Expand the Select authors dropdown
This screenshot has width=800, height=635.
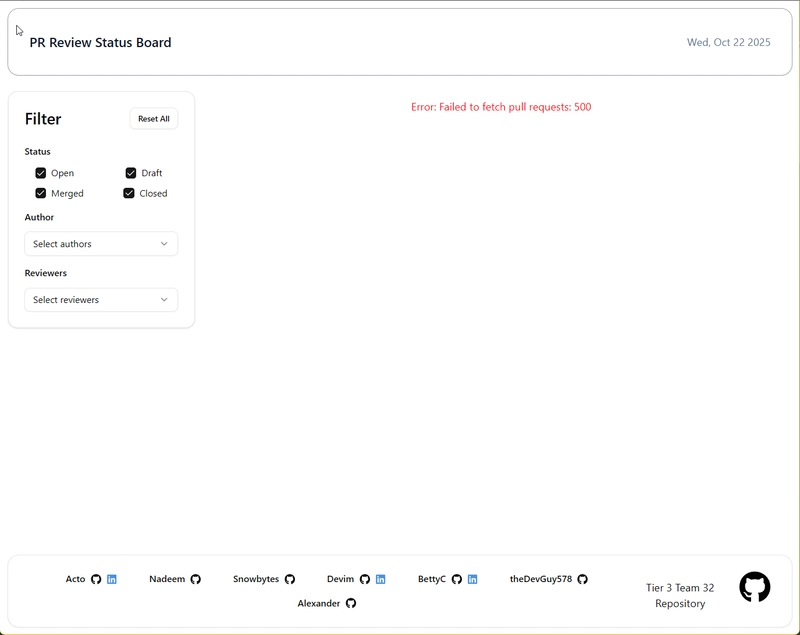(x=101, y=244)
